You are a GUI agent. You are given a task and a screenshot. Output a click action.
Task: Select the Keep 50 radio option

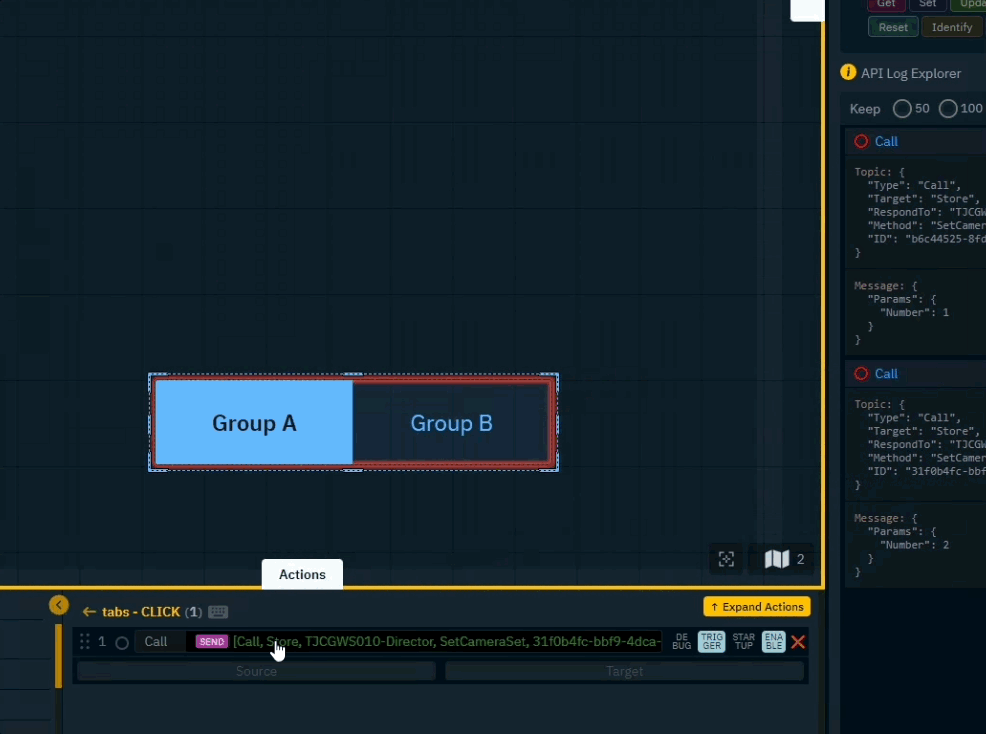pos(902,108)
